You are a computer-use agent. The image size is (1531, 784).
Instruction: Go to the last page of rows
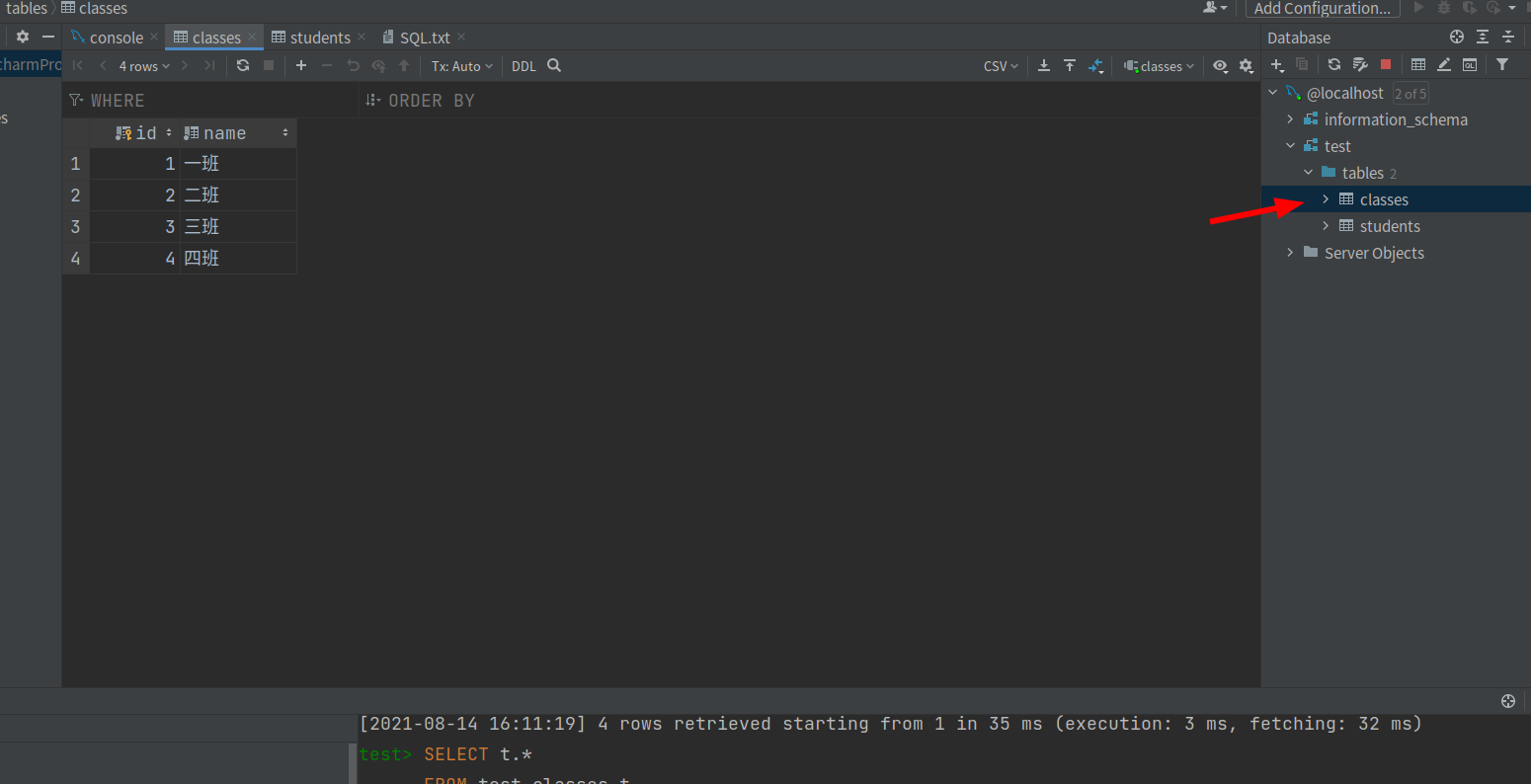[x=209, y=66]
